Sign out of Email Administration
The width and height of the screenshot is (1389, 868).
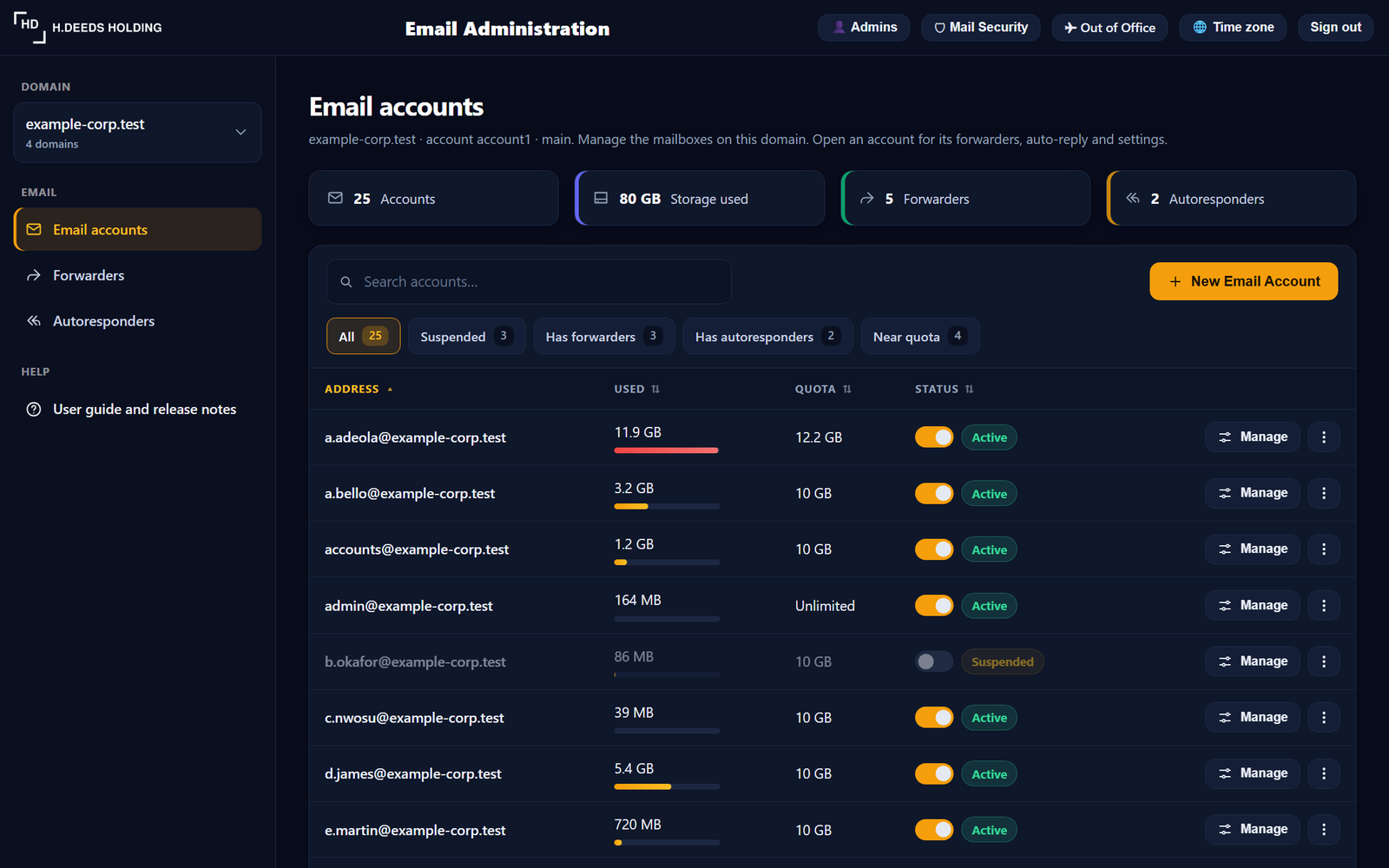(1335, 27)
